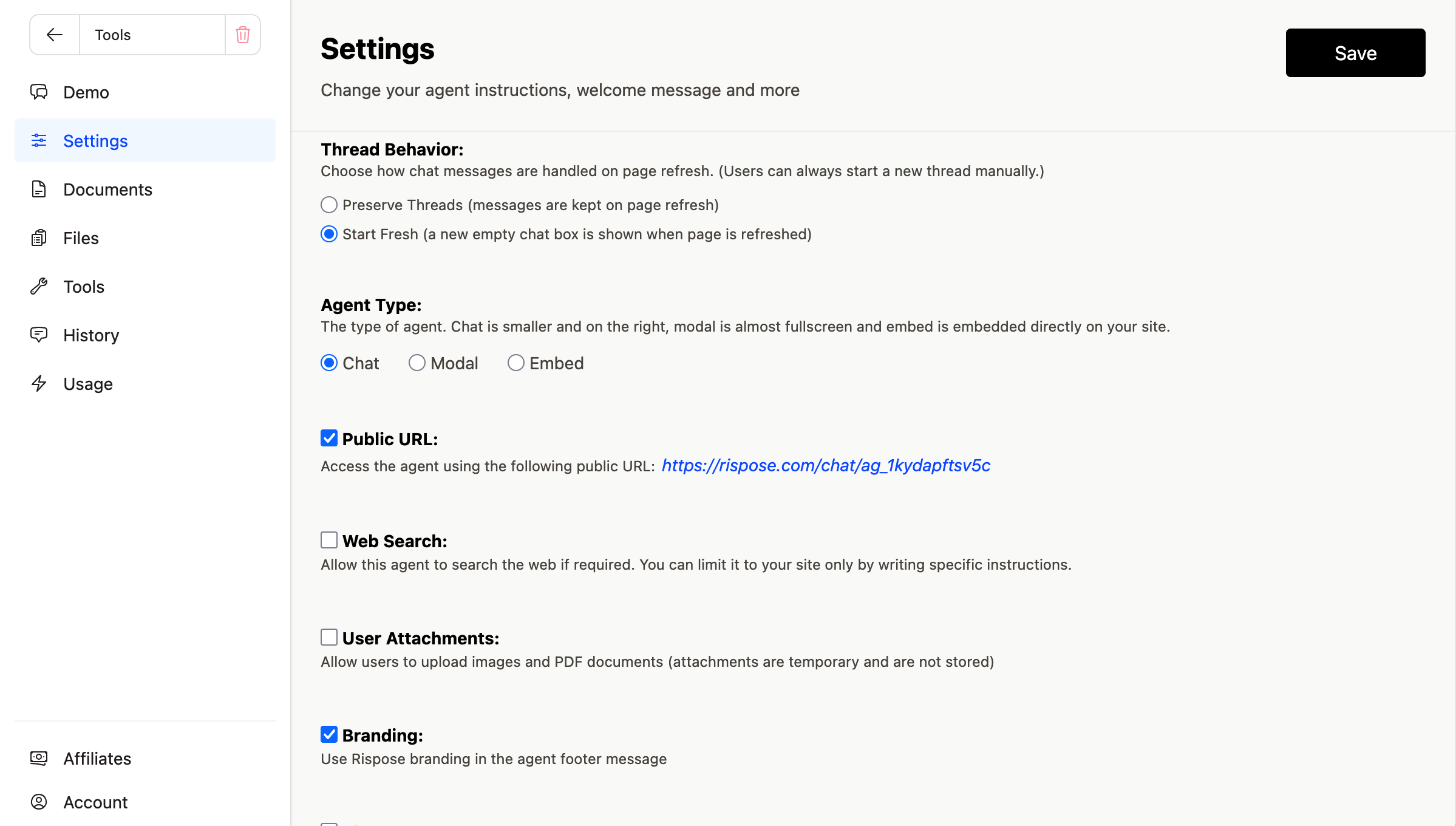Click the History message icon
Image resolution: width=1456 pixels, height=826 pixels.
[39, 335]
